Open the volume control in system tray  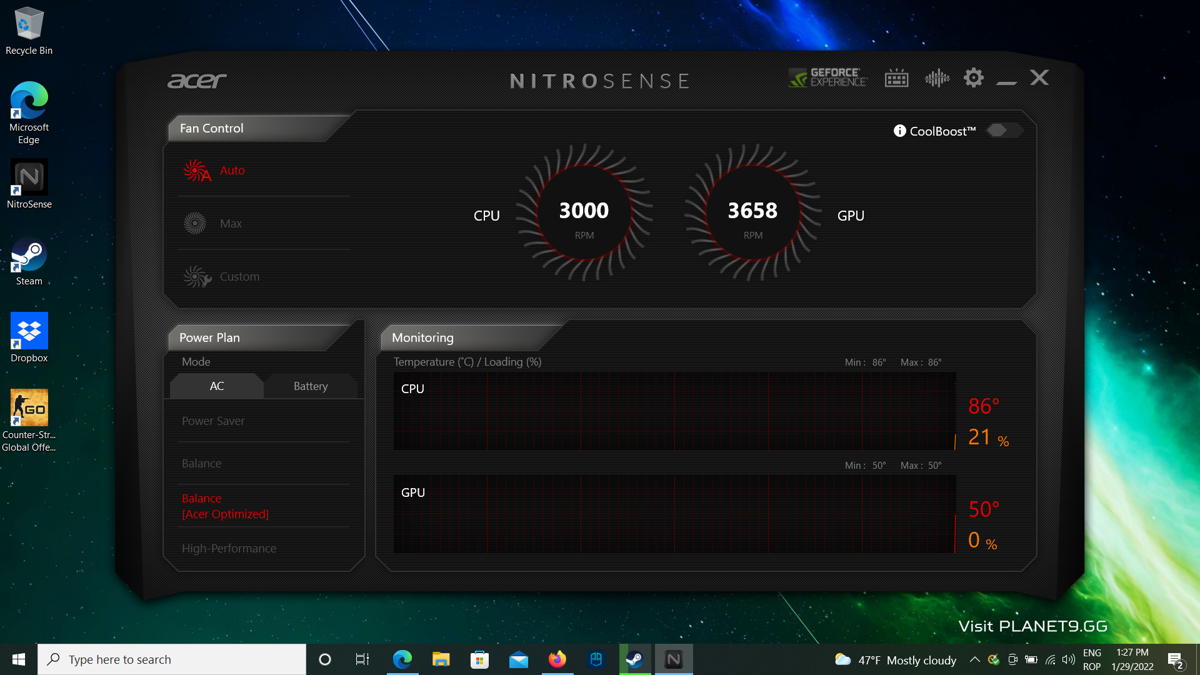point(1068,660)
